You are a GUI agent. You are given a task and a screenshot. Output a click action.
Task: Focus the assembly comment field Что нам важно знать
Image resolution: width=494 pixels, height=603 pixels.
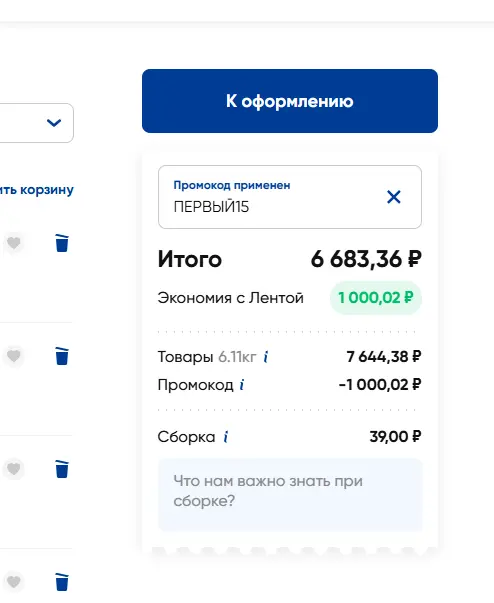pyautogui.click(x=290, y=495)
